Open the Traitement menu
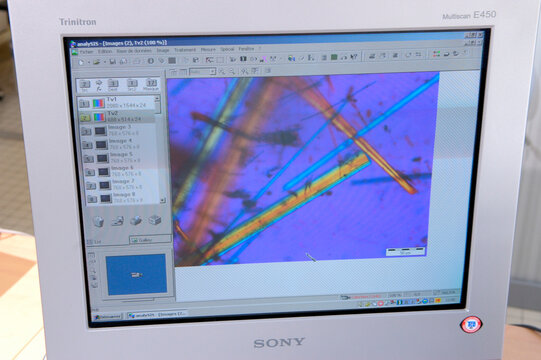 coord(185,50)
